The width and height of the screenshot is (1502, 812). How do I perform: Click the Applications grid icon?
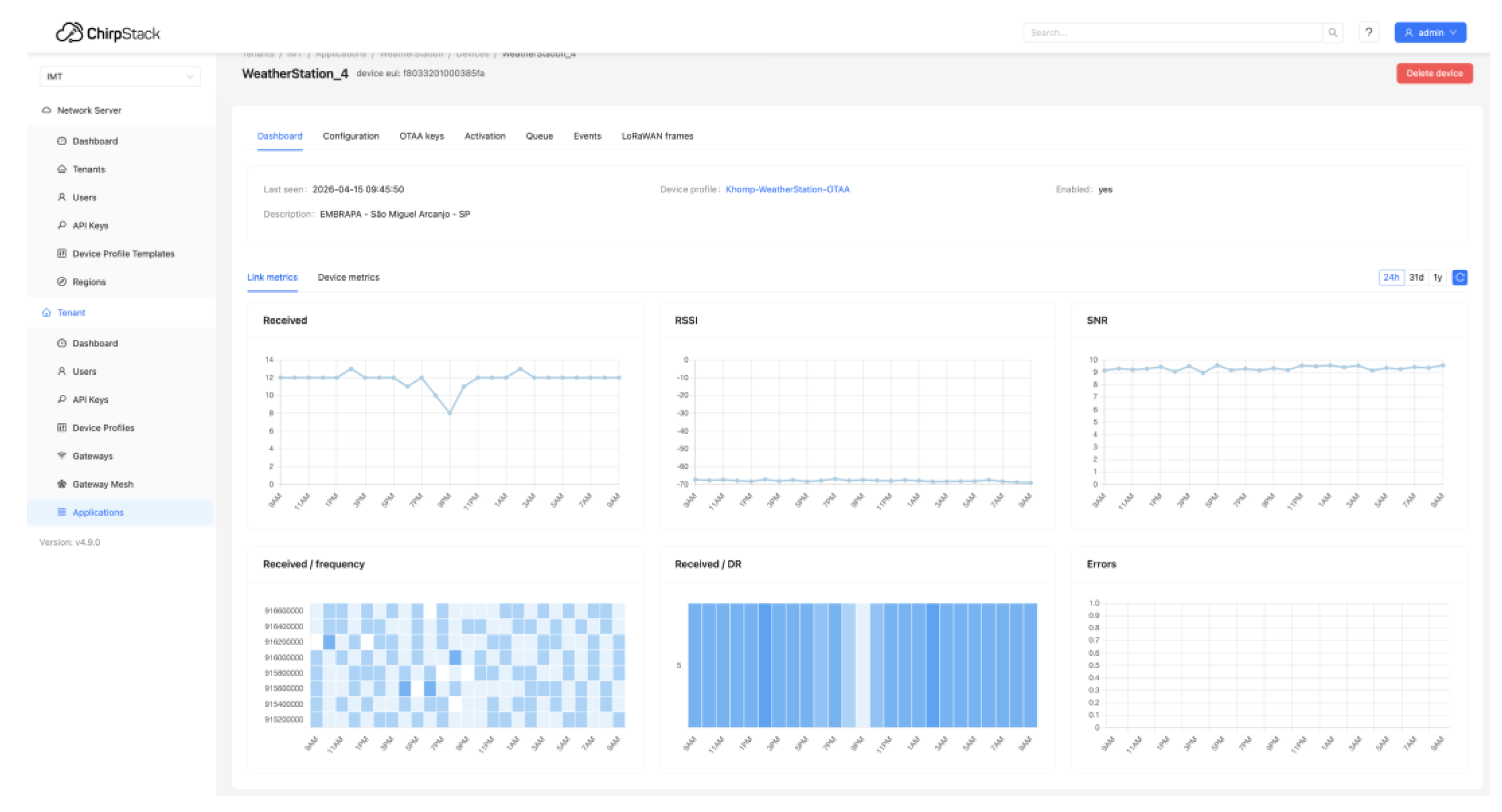(x=62, y=513)
